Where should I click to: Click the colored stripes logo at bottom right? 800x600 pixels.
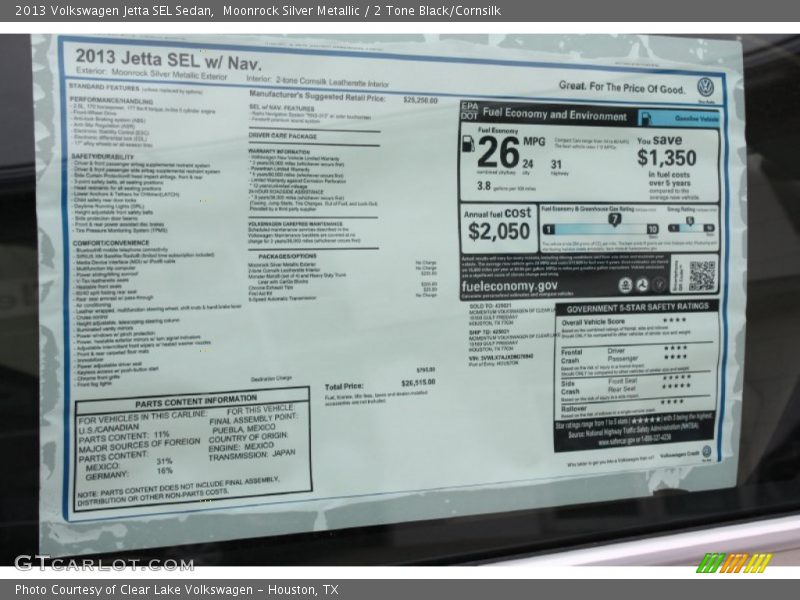[x=734, y=562]
